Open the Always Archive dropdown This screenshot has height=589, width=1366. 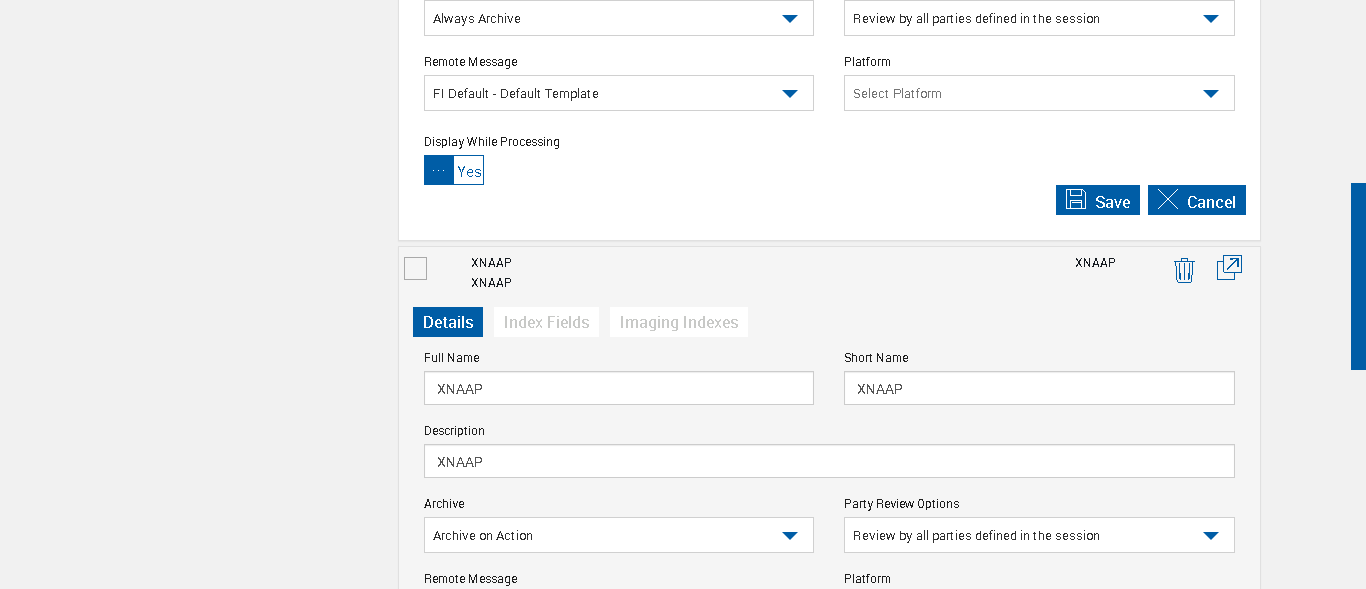(x=618, y=19)
